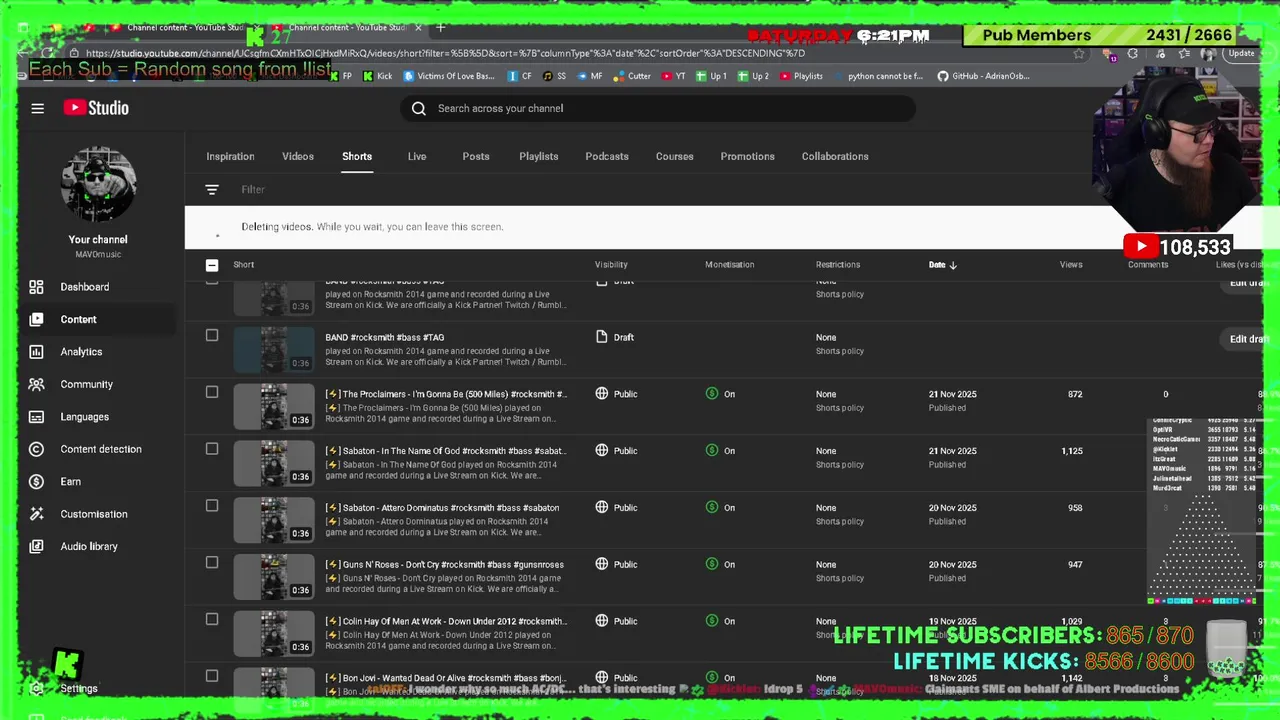Click globe icon for Sabaton Attero Dominatus
1280x720 pixels.
click(x=601, y=508)
